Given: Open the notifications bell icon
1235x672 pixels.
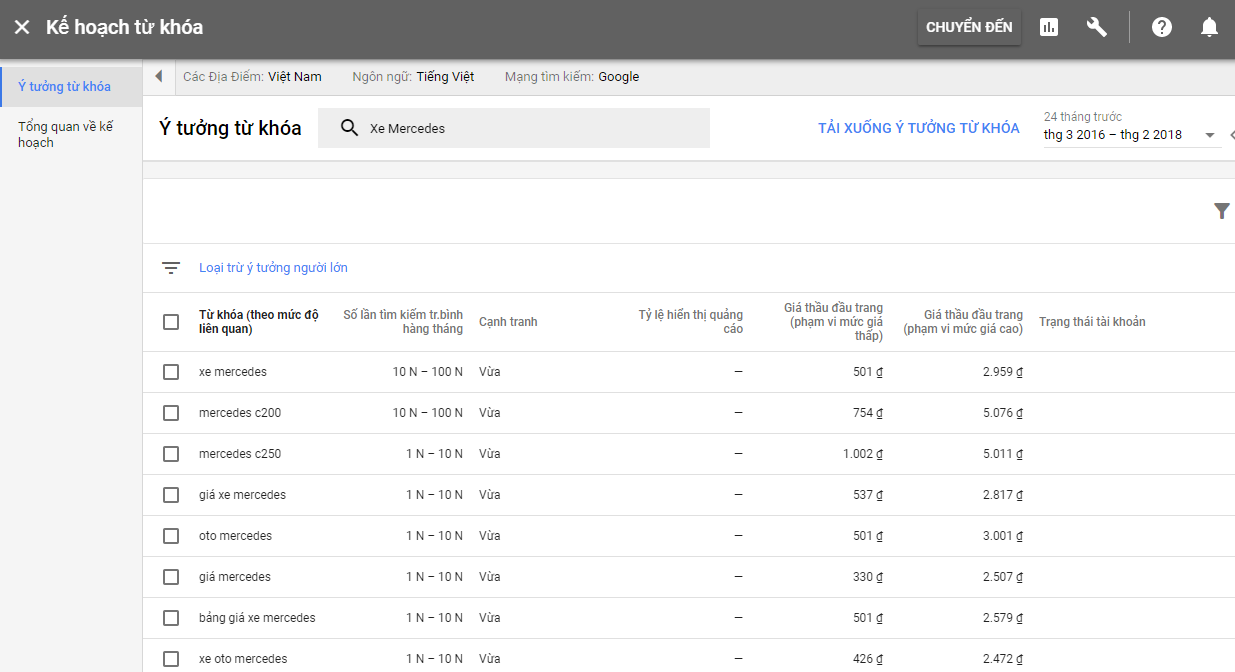Looking at the screenshot, I should [1209, 27].
